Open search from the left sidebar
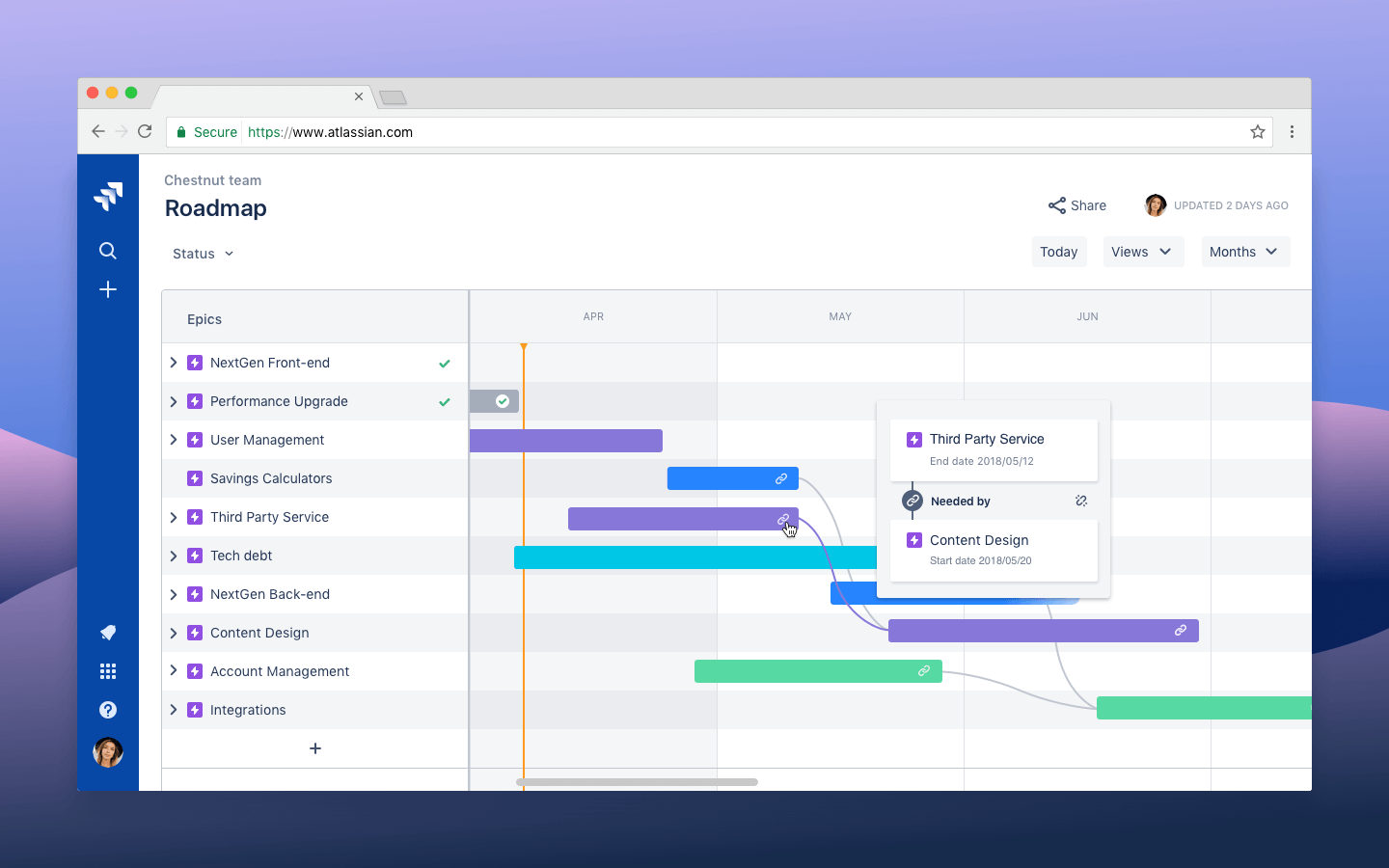1389x868 pixels. pyautogui.click(x=107, y=249)
